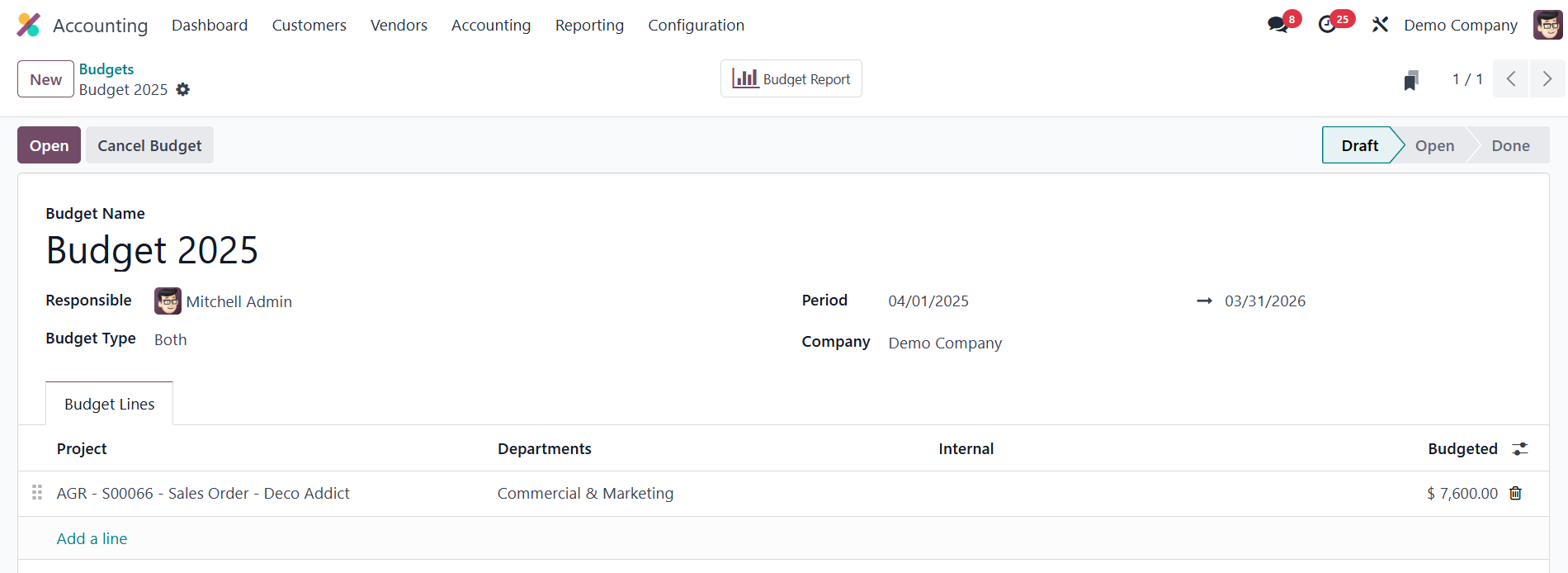1568x573 pixels.
Task: Open the activities clock icon
Action: click(x=1327, y=25)
